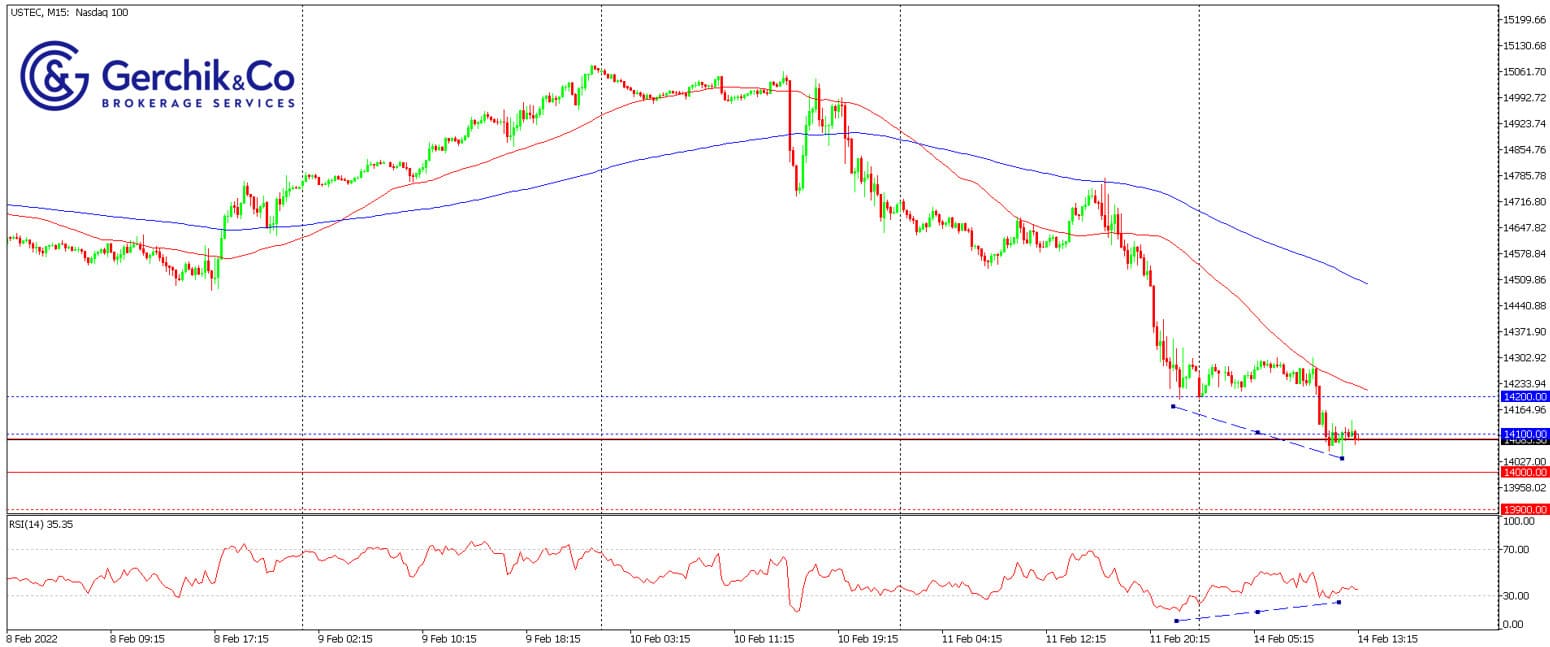This screenshot has height=647, width=1550.
Task: Click the 10 Feb 11:15 time axis label
Action: tap(763, 636)
